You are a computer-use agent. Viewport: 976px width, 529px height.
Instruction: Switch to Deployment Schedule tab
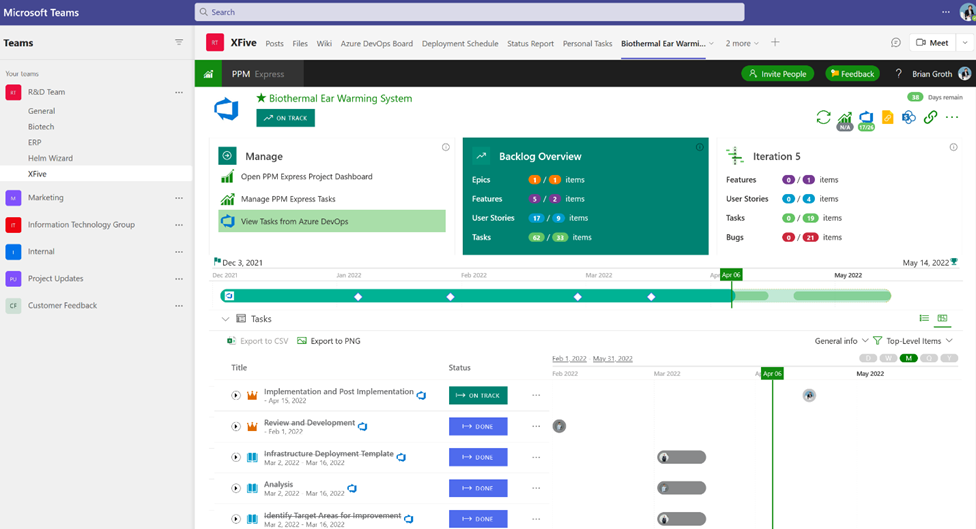pos(460,44)
